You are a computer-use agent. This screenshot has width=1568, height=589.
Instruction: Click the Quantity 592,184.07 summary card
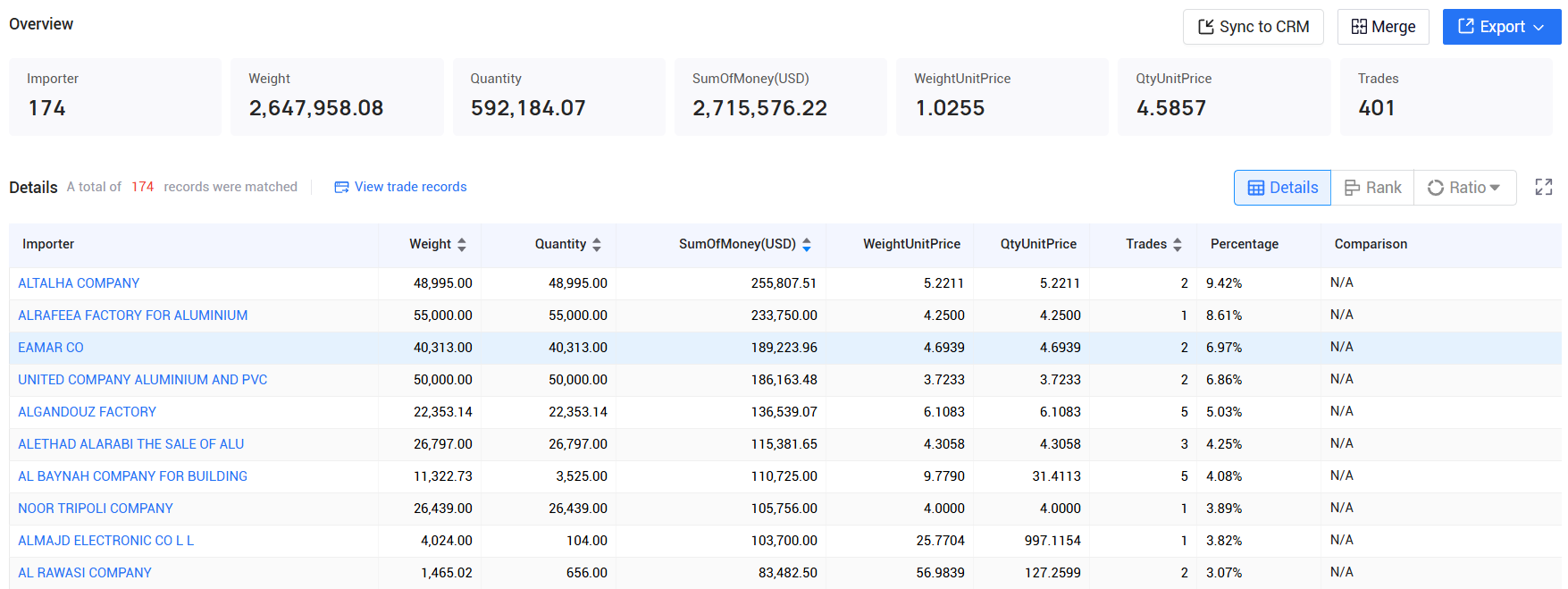click(x=559, y=97)
